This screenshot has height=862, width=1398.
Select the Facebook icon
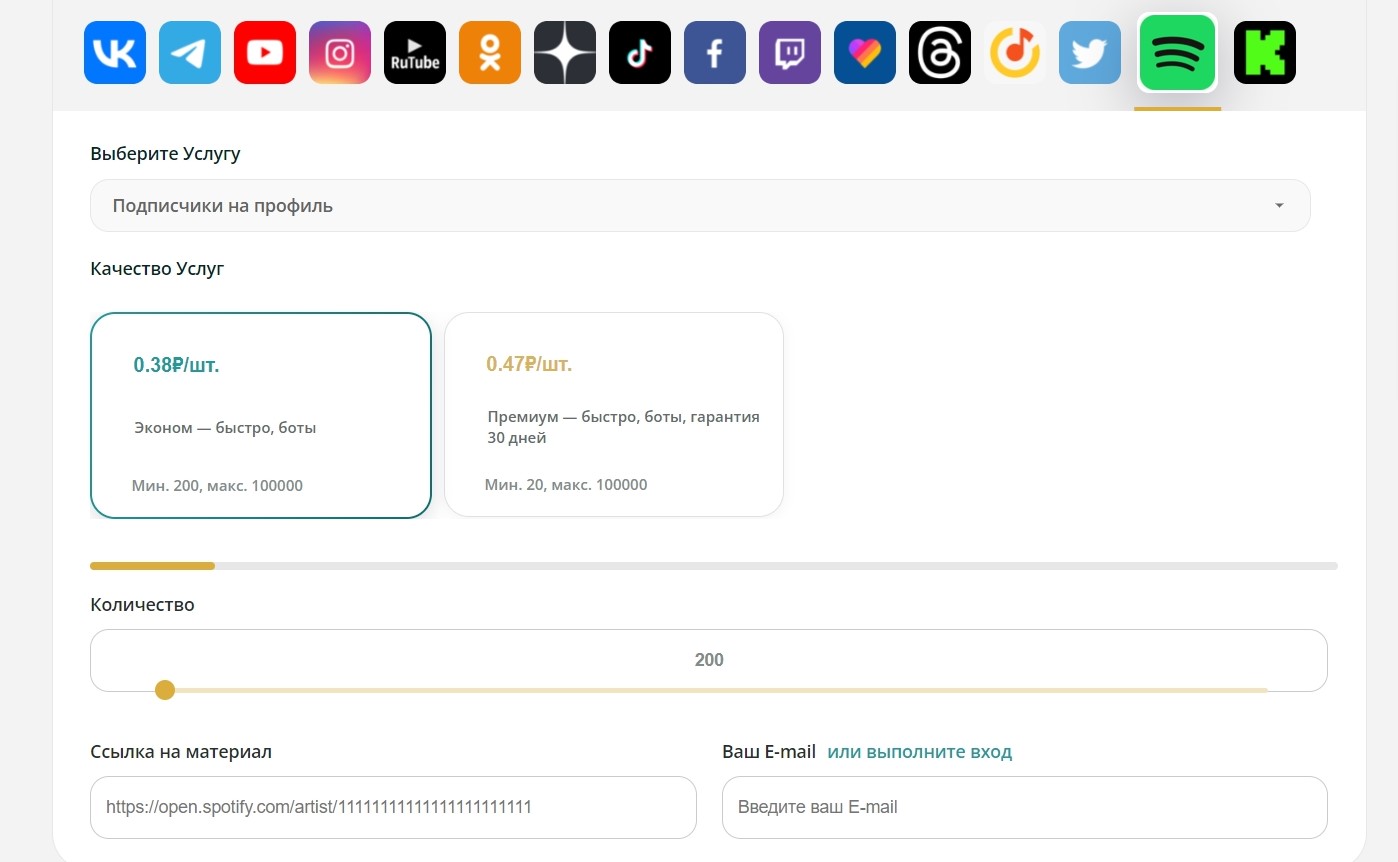pyautogui.click(x=715, y=53)
